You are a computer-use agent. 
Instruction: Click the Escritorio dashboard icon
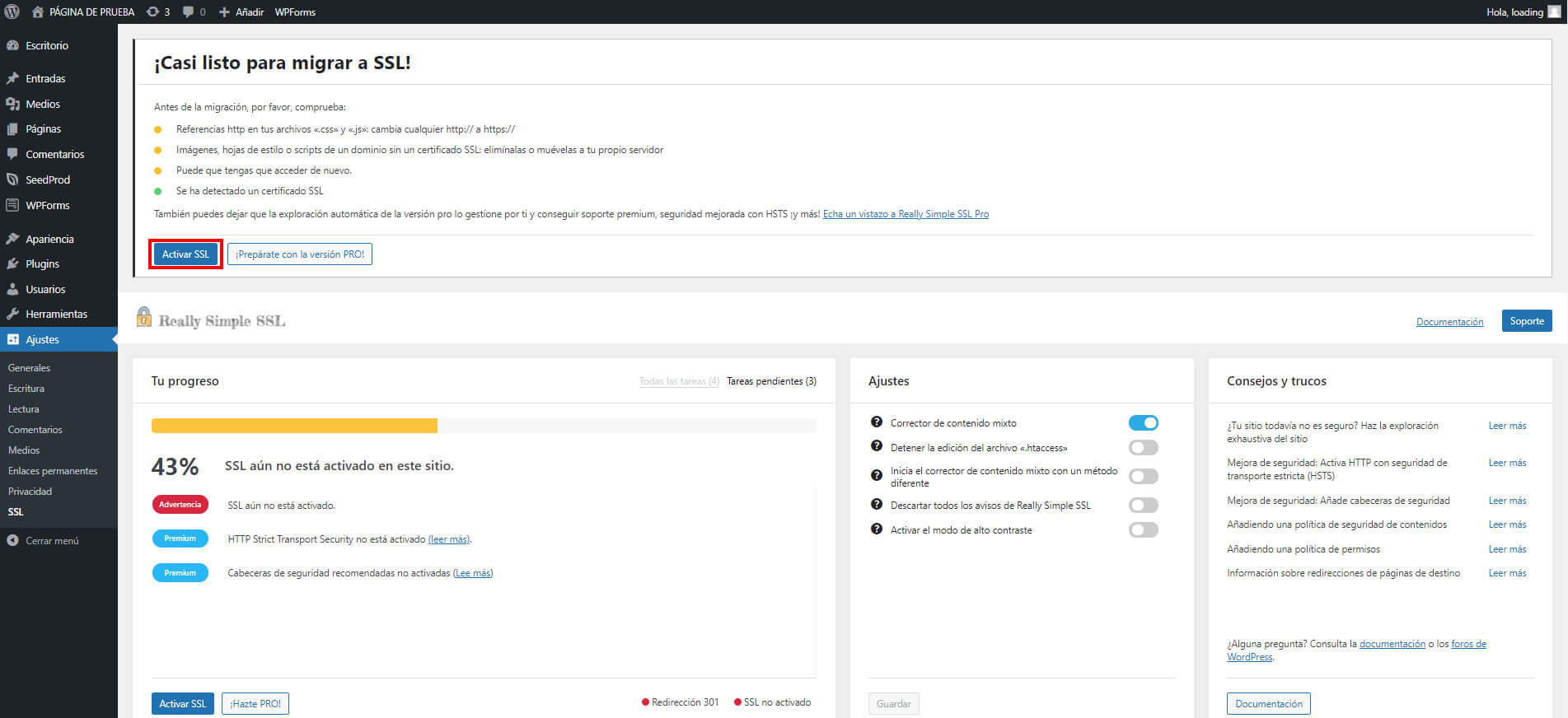tap(12, 45)
